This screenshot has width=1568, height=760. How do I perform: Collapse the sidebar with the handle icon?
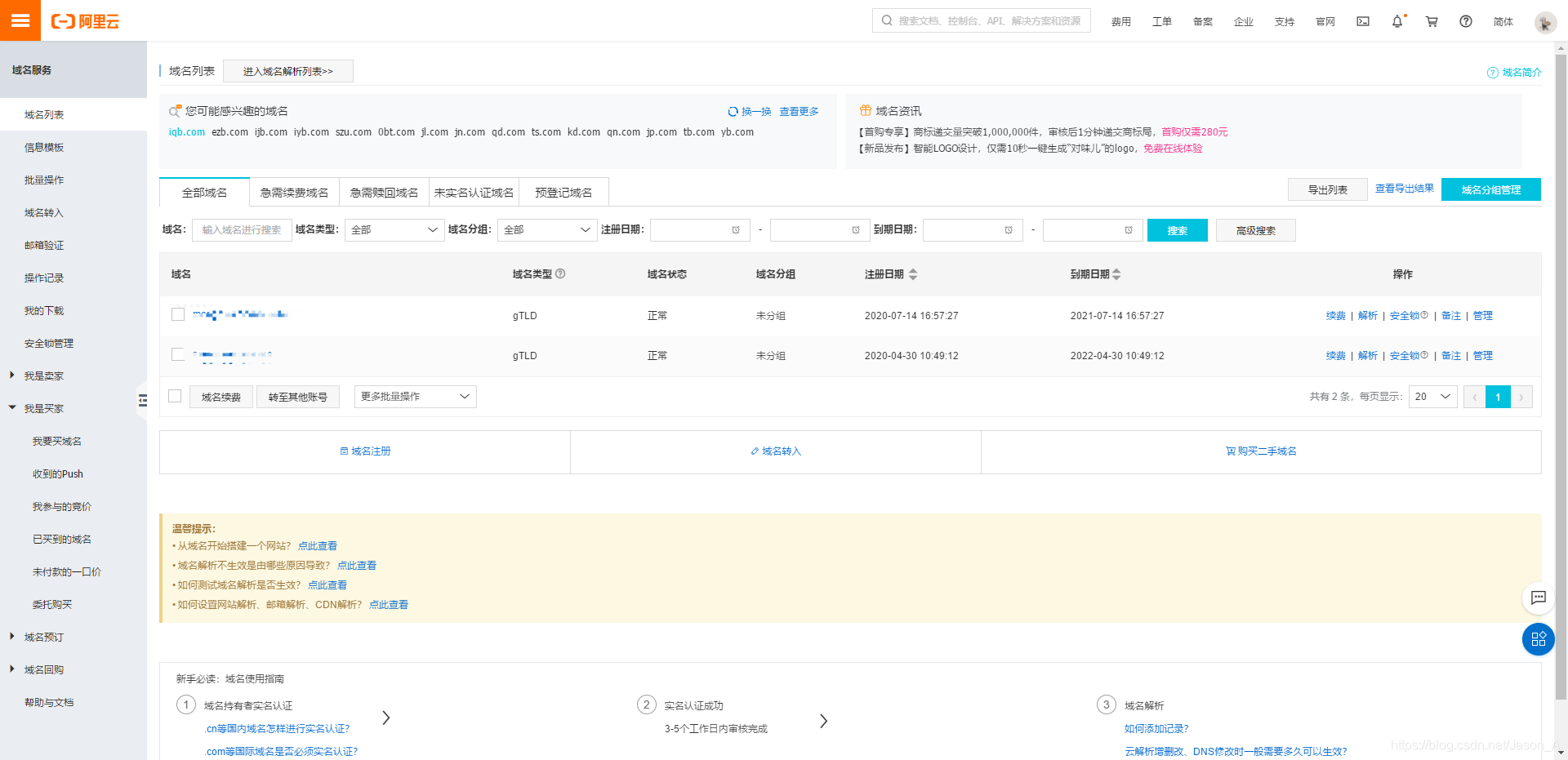pos(143,400)
